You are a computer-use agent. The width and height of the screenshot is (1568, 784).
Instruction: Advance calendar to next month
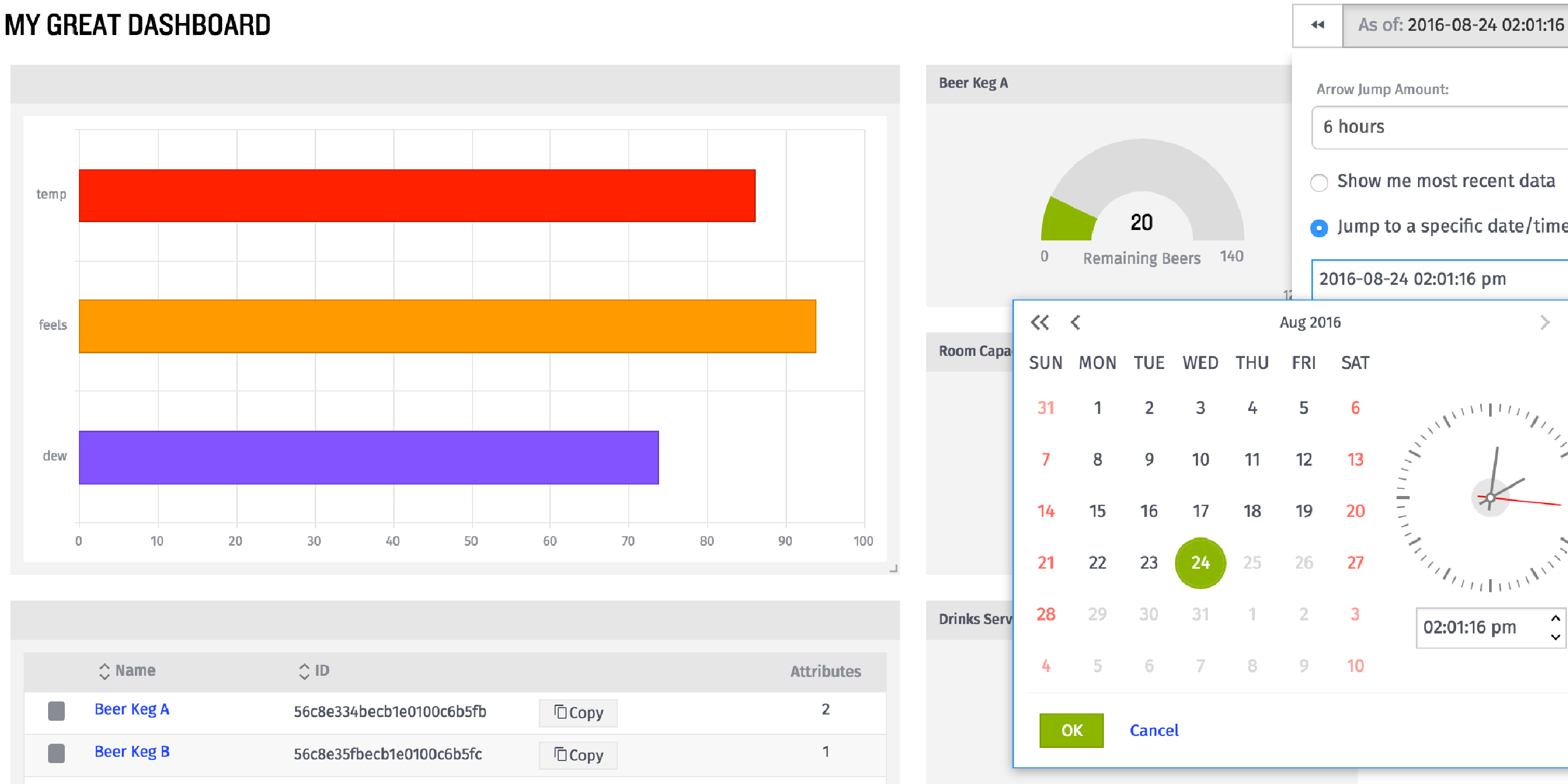click(x=1543, y=322)
